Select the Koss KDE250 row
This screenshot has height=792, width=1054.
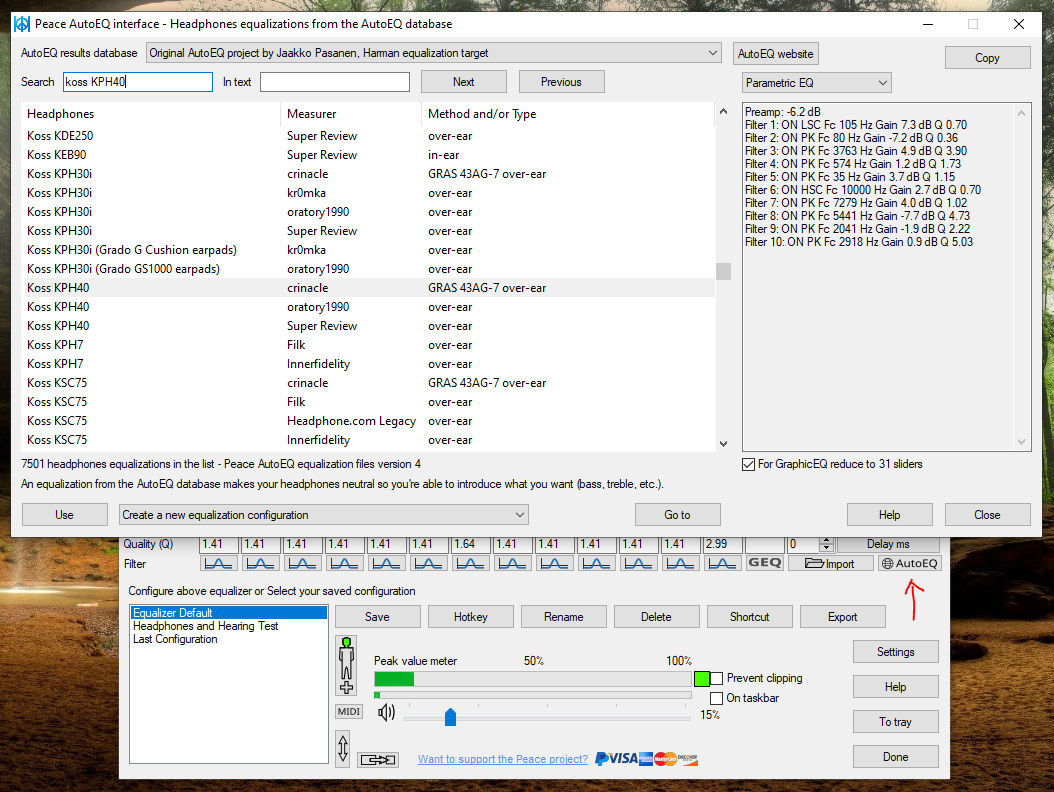coord(370,136)
